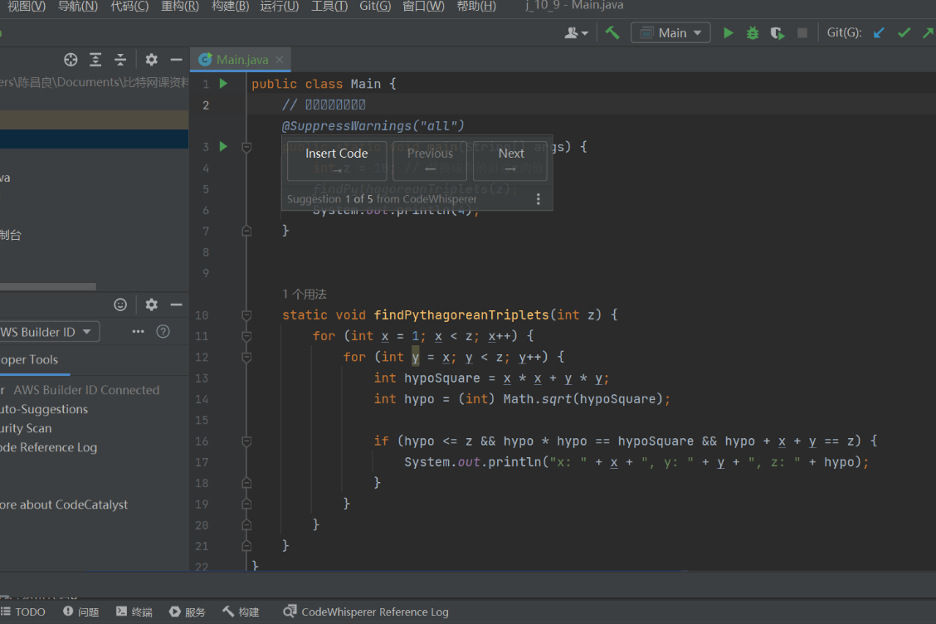Close the Main.java editor tab
Image resolution: width=936 pixels, height=624 pixels.
point(280,60)
